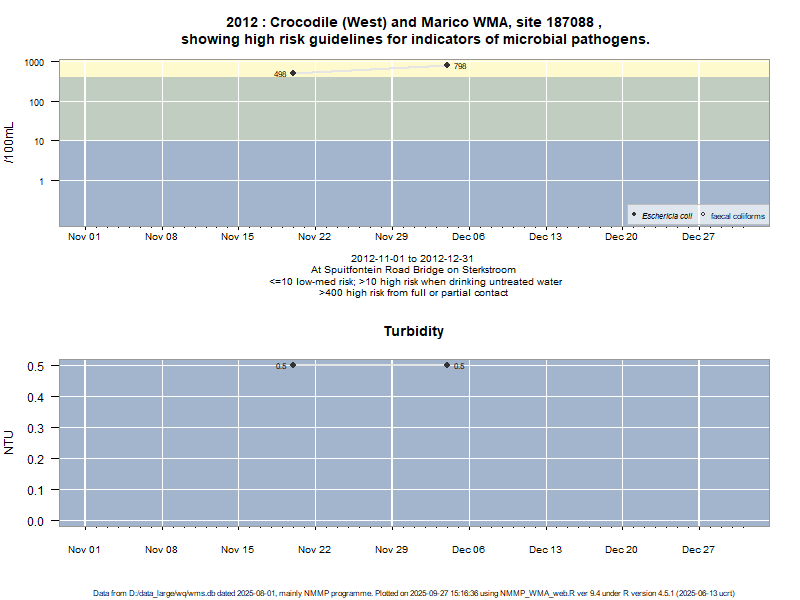Select the right turbidity 0.5 diamond marker
This screenshot has height=600, width=800.
pos(447,365)
